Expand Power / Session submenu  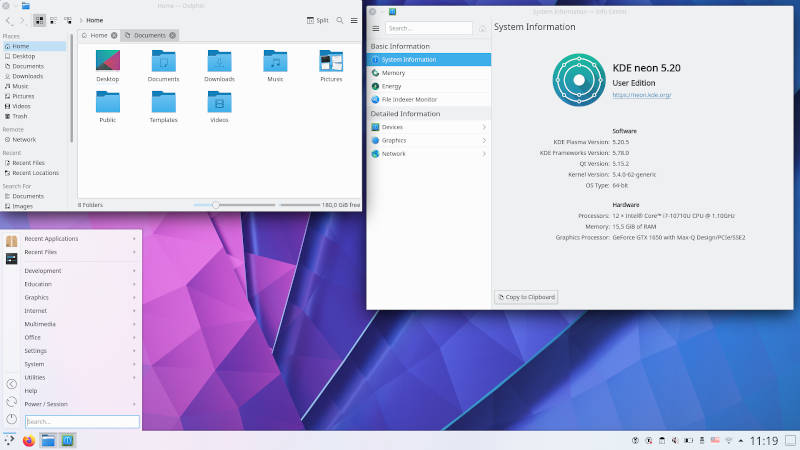click(80, 404)
